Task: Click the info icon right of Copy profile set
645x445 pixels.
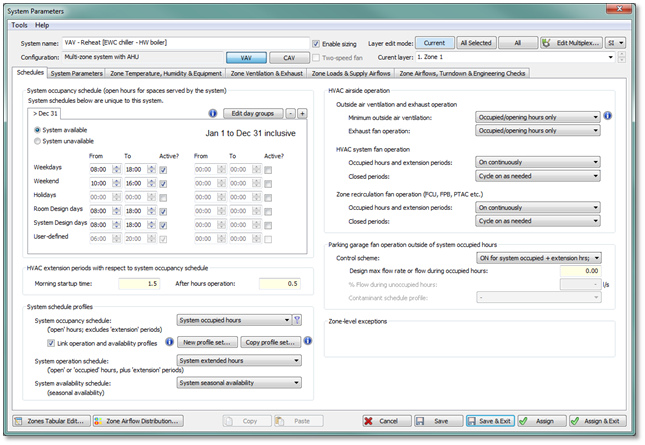Action: (x=309, y=342)
